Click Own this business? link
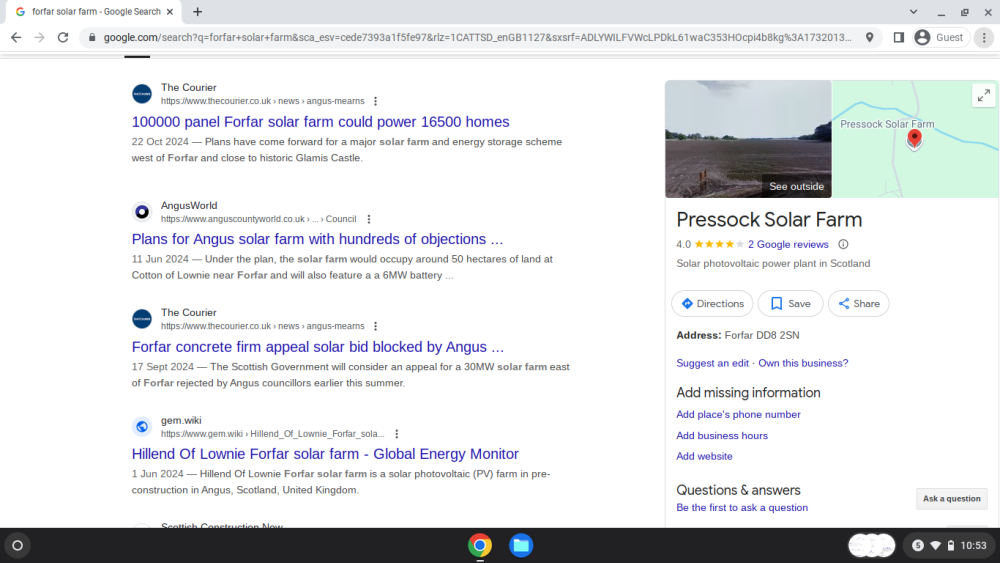Image resolution: width=1000 pixels, height=563 pixels. (x=803, y=363)
